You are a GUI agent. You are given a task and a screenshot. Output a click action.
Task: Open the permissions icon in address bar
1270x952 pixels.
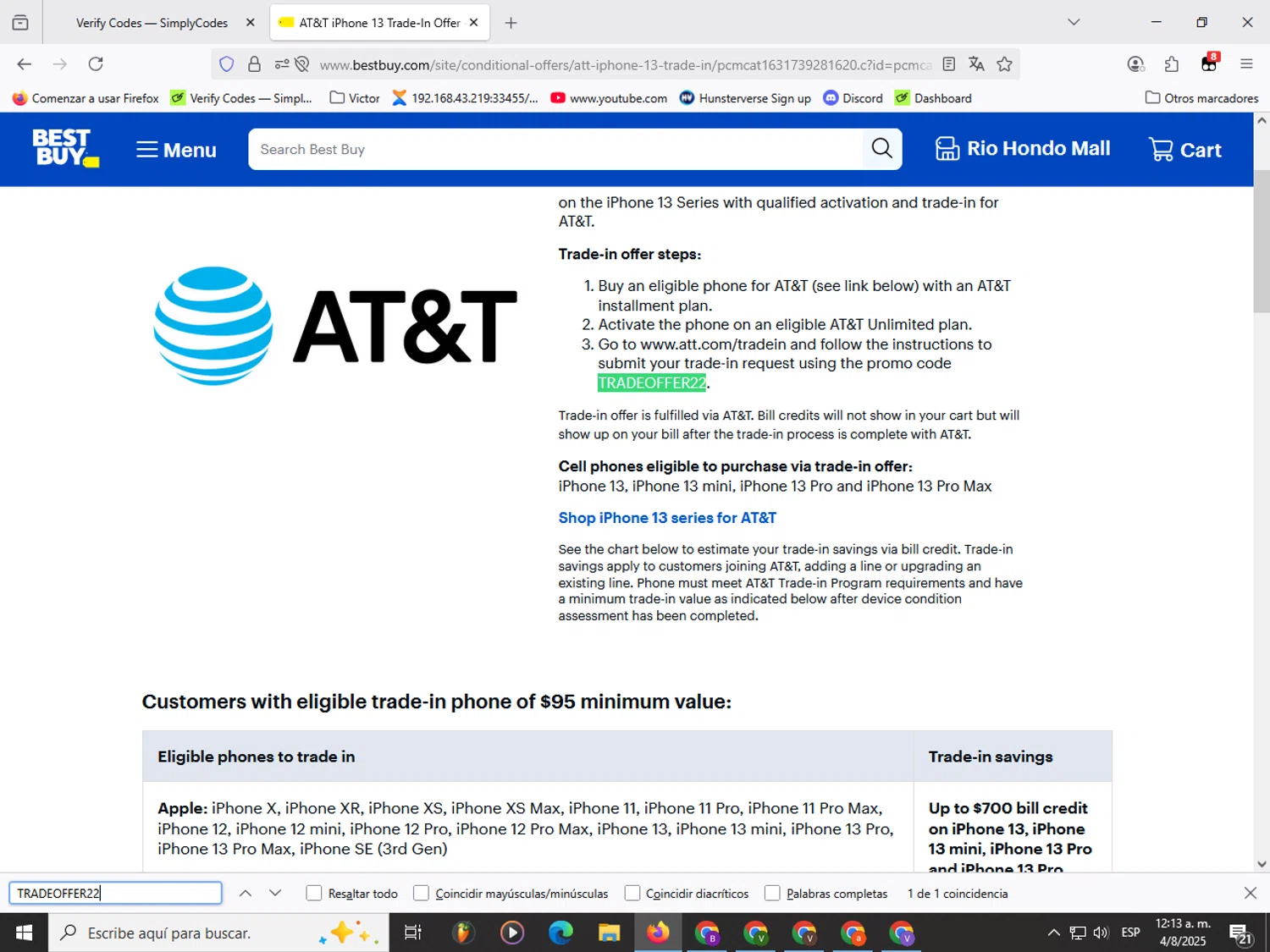(282, 64)
